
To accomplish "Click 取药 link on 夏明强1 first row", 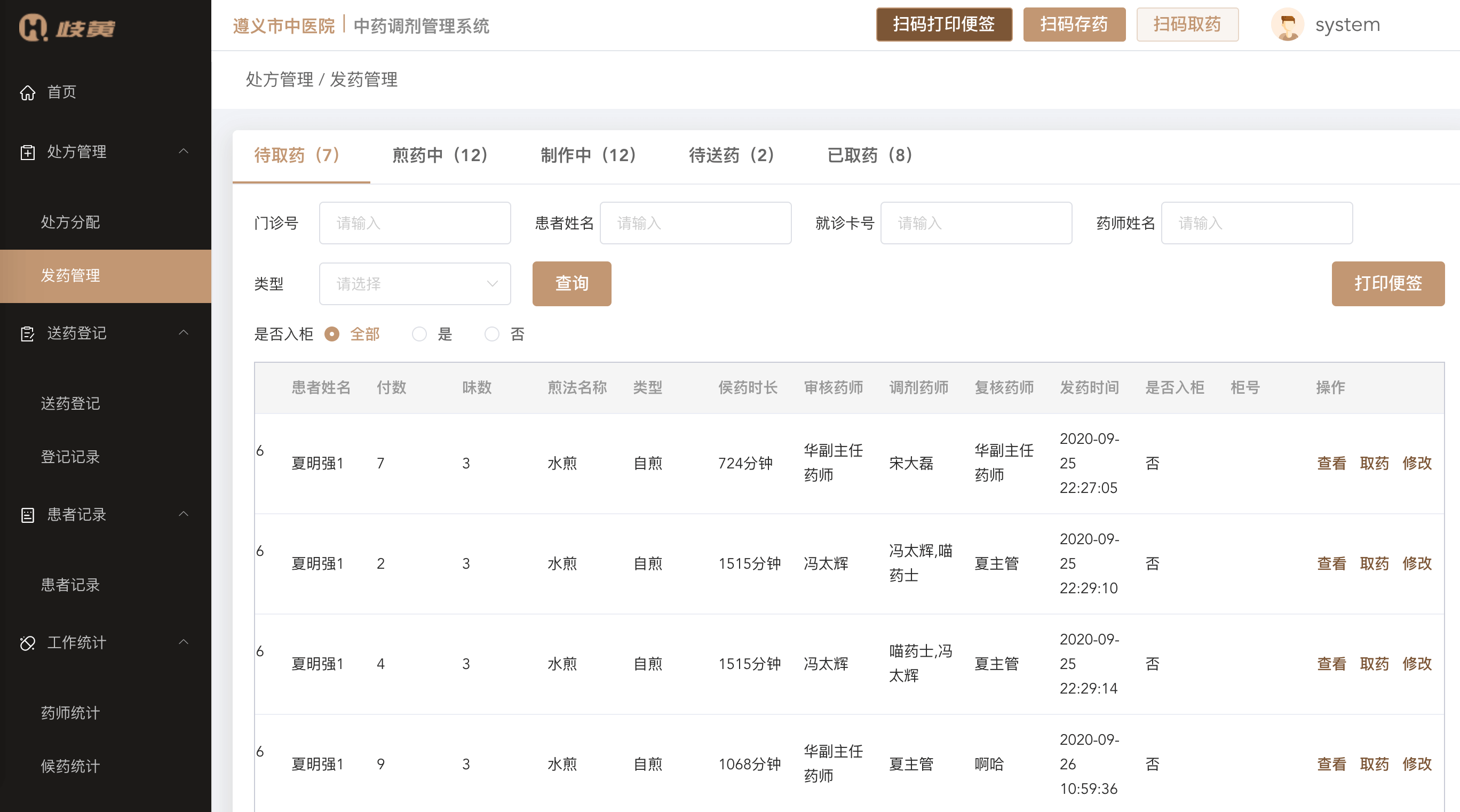I will [1375, 463].
